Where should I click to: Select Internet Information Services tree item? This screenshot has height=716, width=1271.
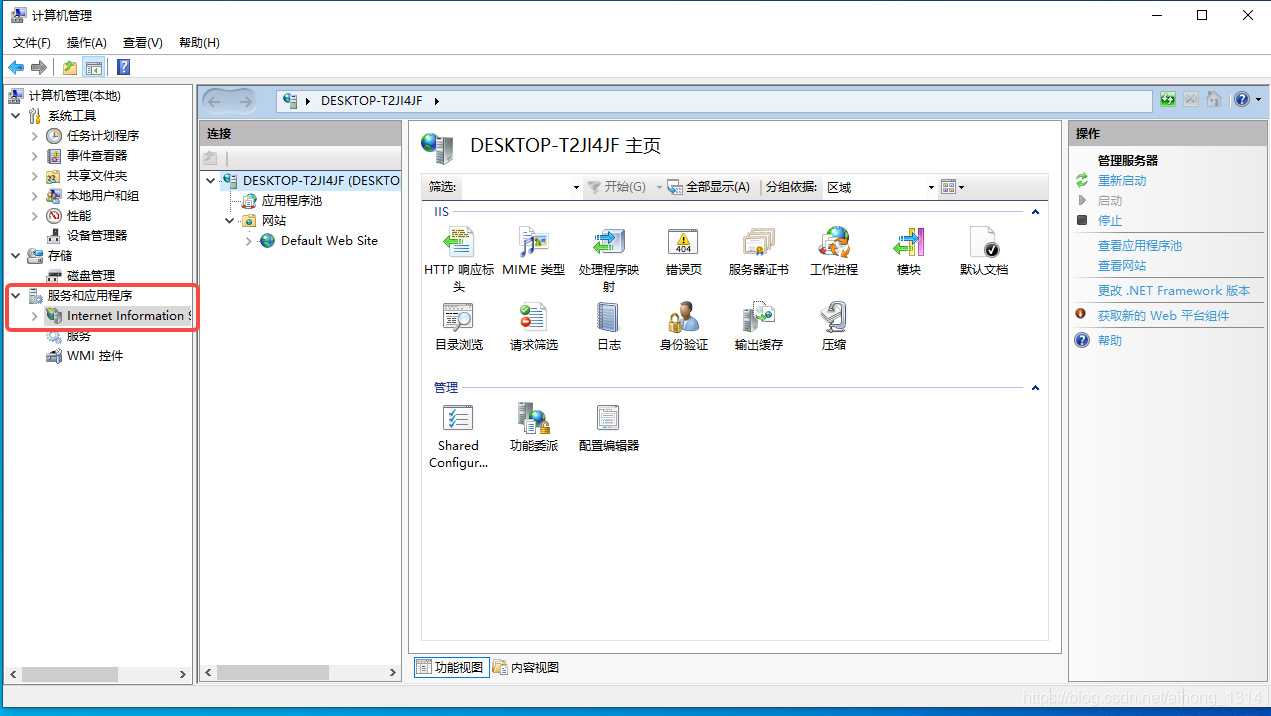[116, 316]
